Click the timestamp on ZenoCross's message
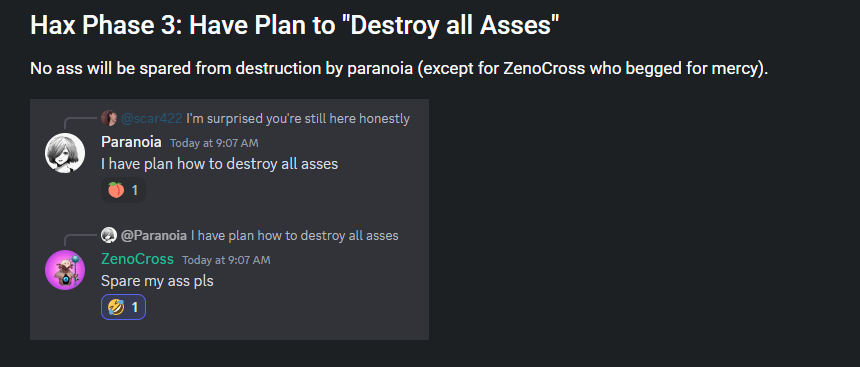The height and width of the screenshot is (367, 860). tap(226, 260)
